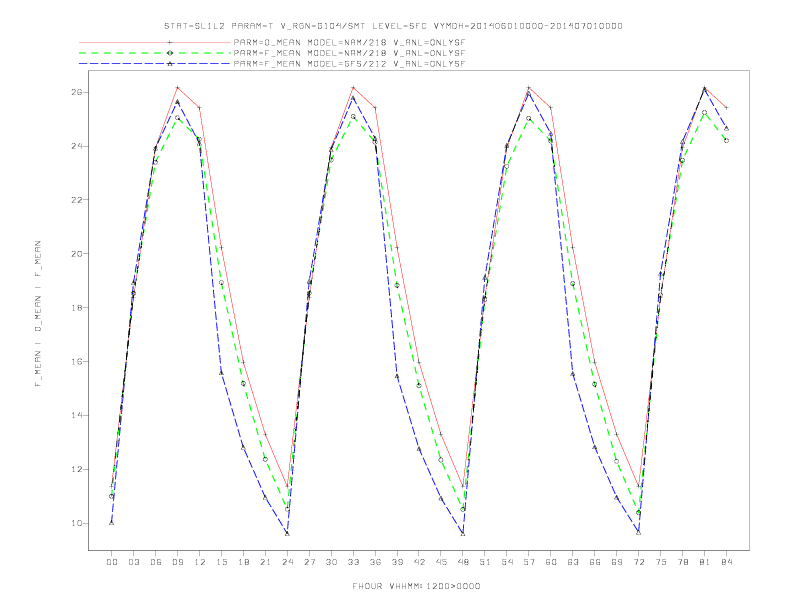Screen dimensions: 792x612
Task: Click the blue triangle data point at hour 63
Action: pyautogui.click(x=573, y=374)
